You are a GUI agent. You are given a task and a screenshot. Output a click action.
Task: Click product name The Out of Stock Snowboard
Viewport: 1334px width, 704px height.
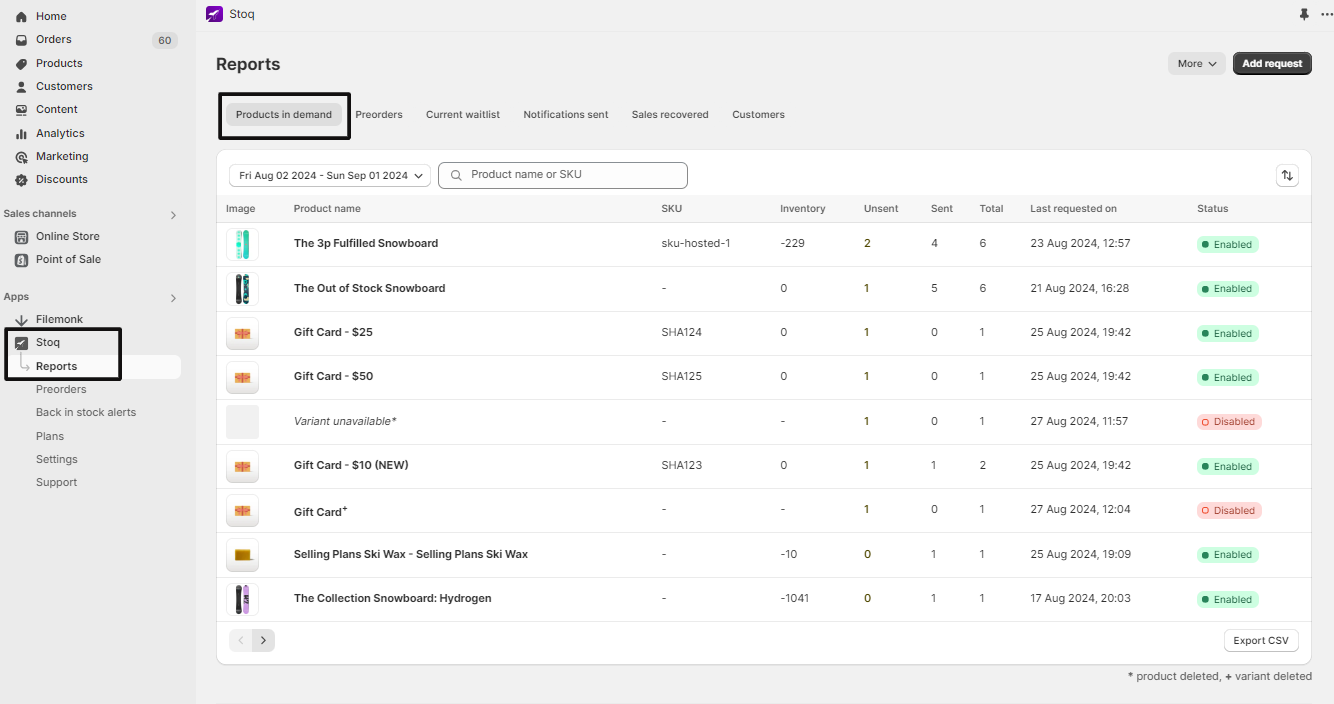point(369,289)
